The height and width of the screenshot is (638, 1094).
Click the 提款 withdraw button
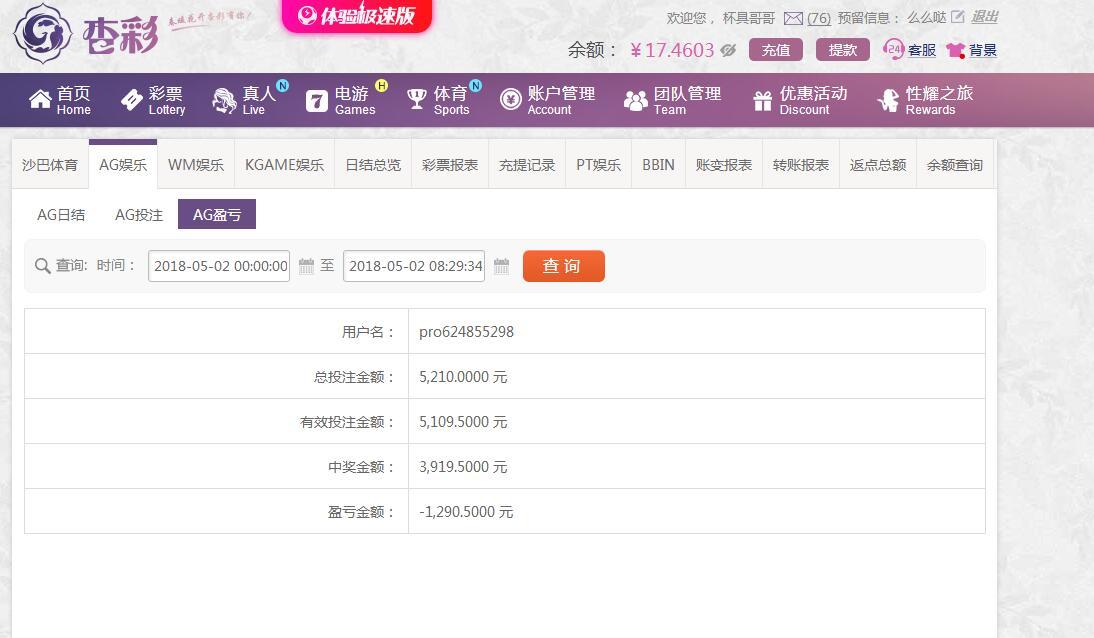coord(842,50)
